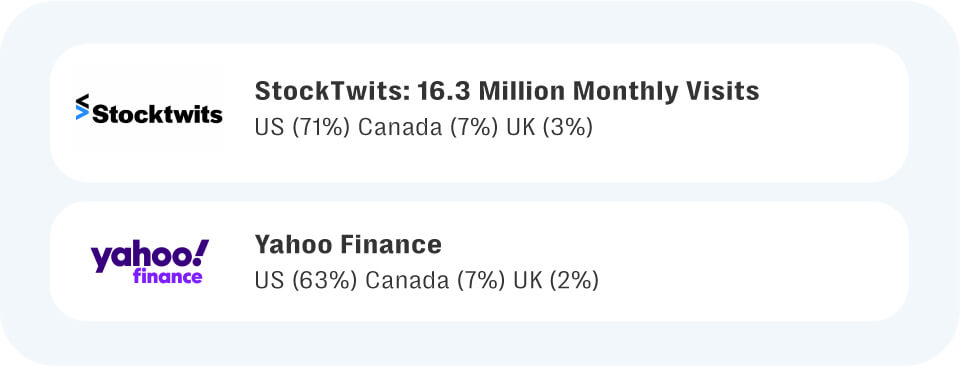Click empty space on right of StockTwits card

833,113
